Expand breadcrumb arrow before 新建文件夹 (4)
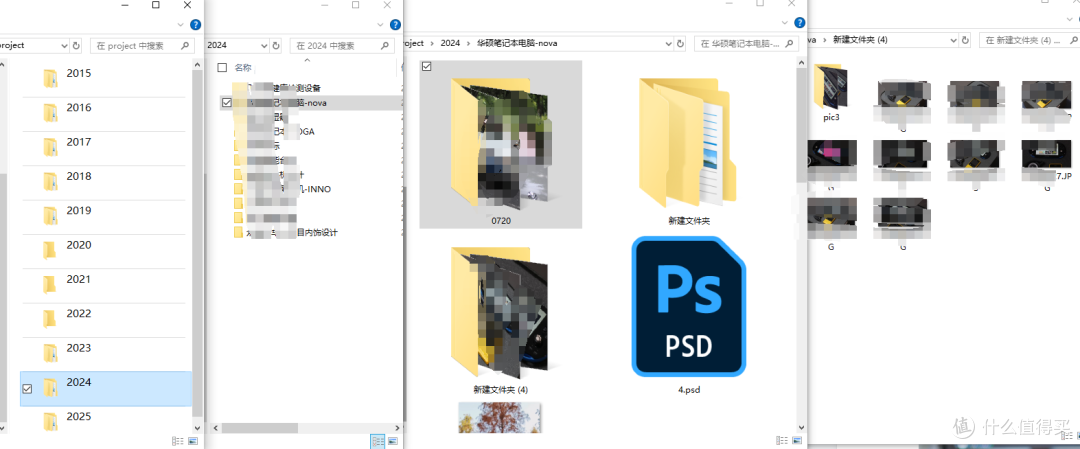Screen dimensions: 1080x449 [825, 40]
